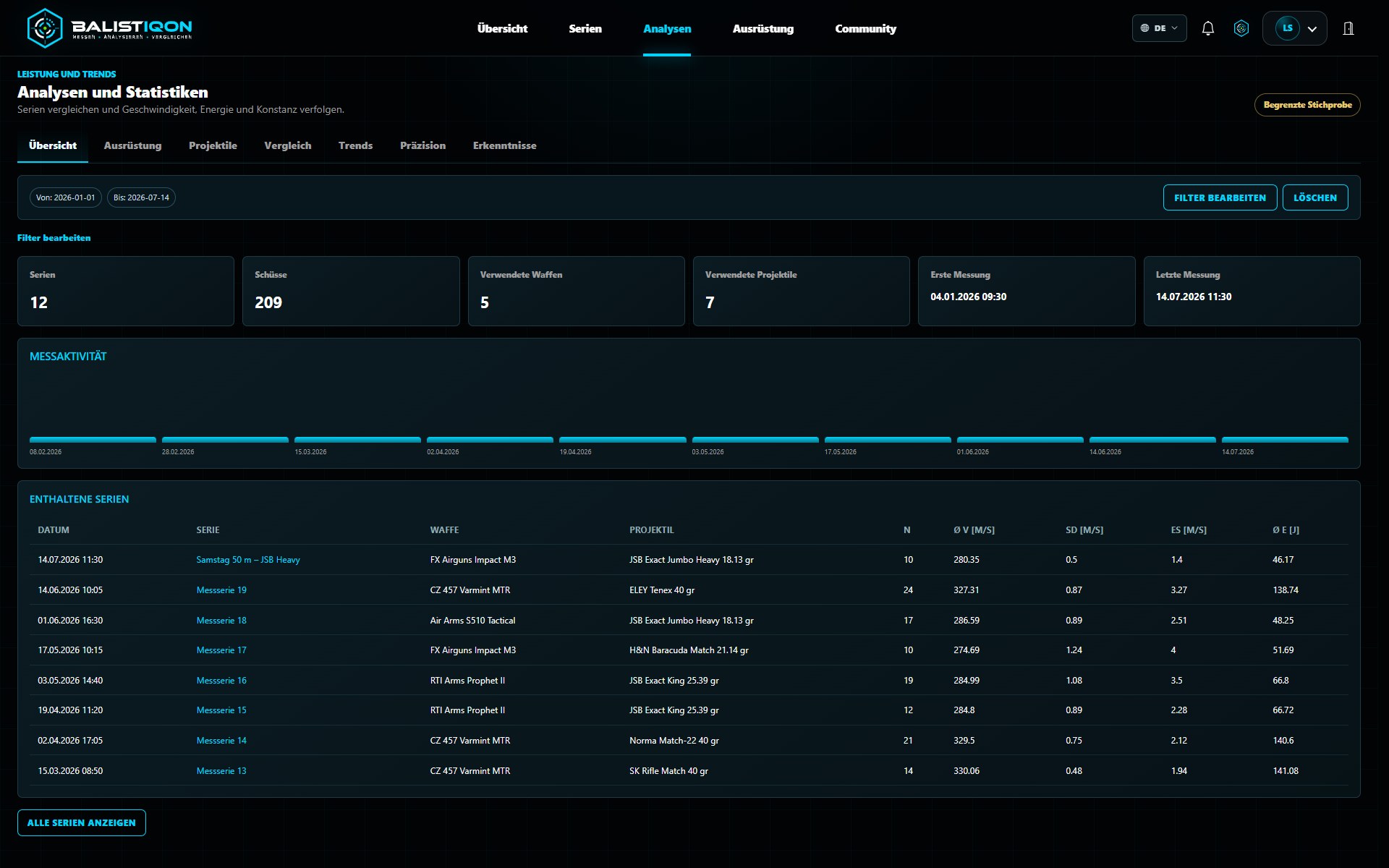1389x868 pixels.
Task: Go to Serien in top navigation
Action: 585,28
